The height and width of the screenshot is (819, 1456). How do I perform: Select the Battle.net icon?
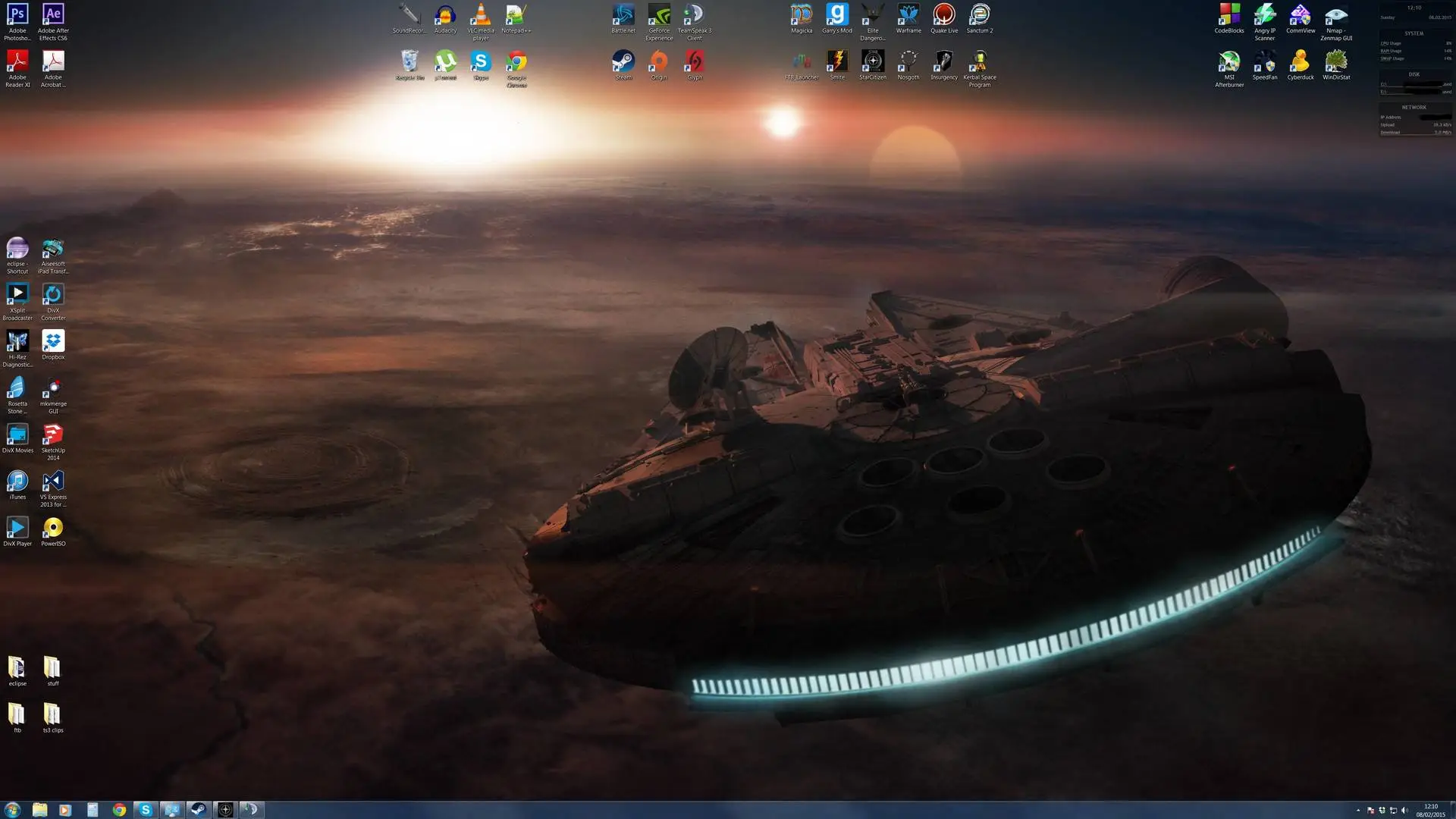pyautogui.click(x=623, y=19)
